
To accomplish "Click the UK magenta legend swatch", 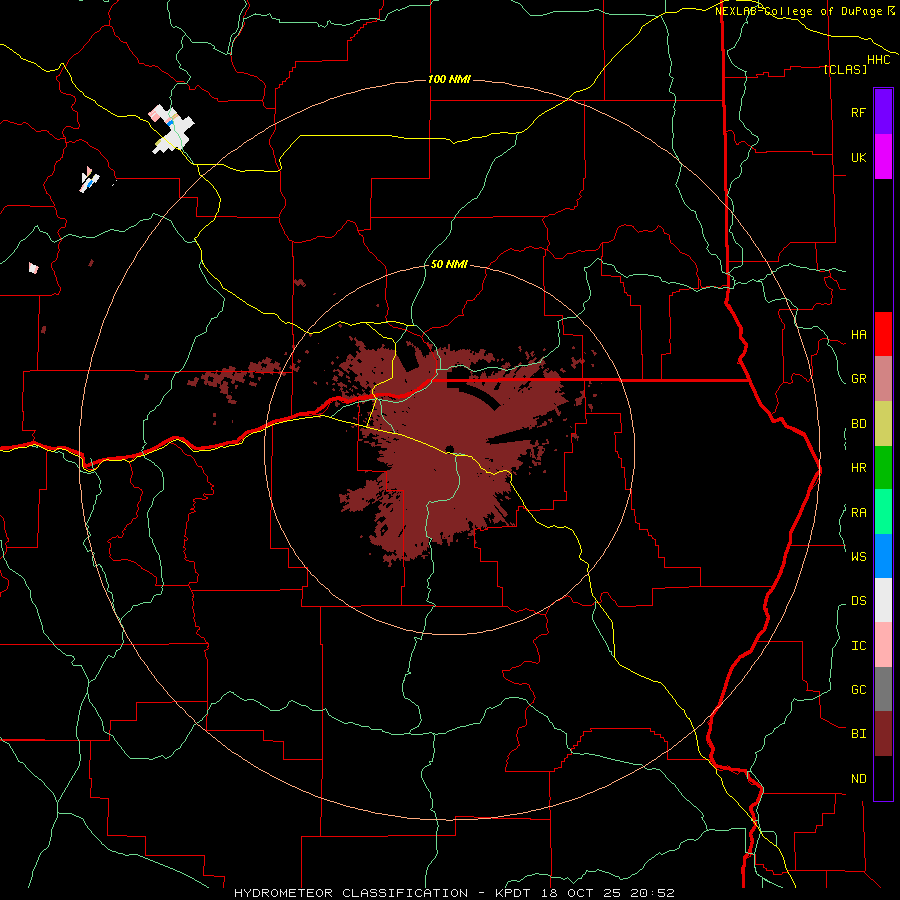I will tap(883, 157).
